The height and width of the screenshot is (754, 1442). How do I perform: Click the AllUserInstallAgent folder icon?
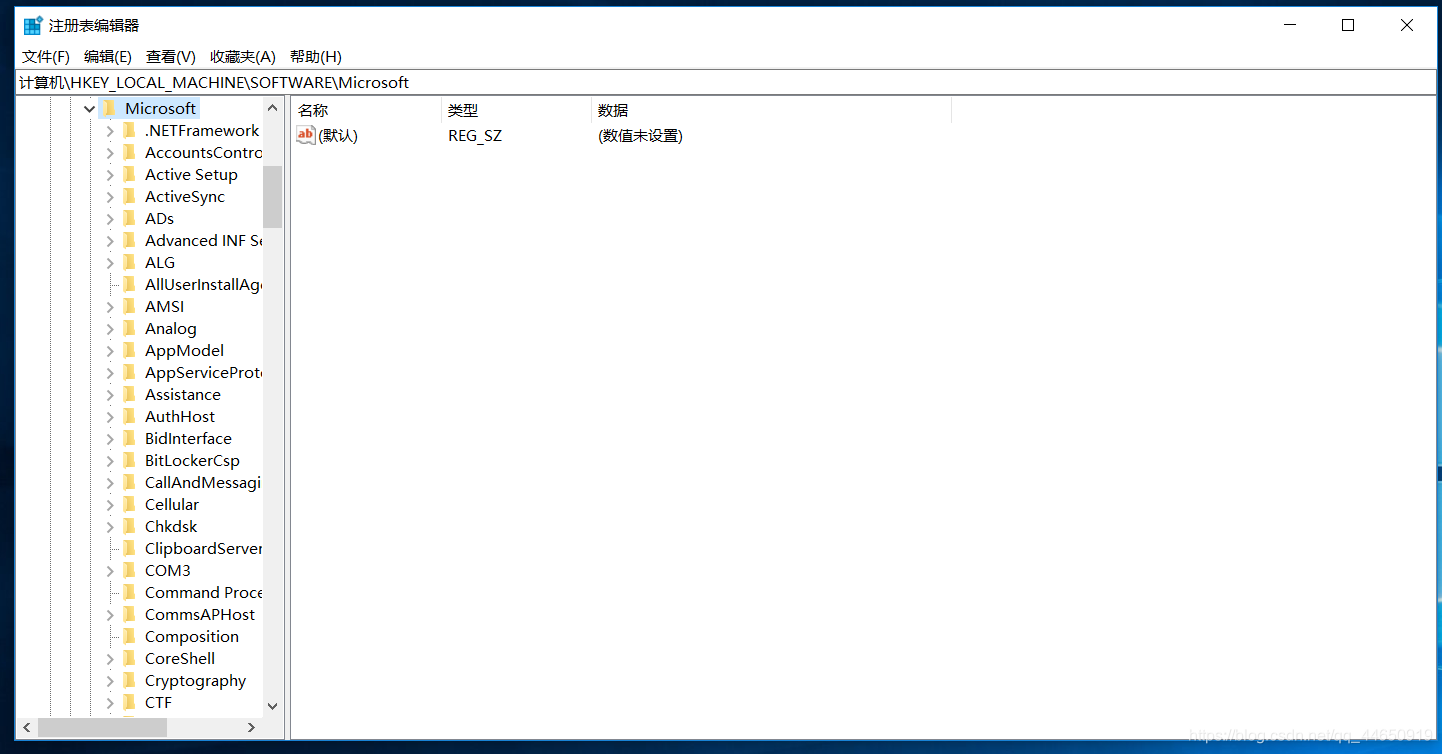[x=129, y=284]
